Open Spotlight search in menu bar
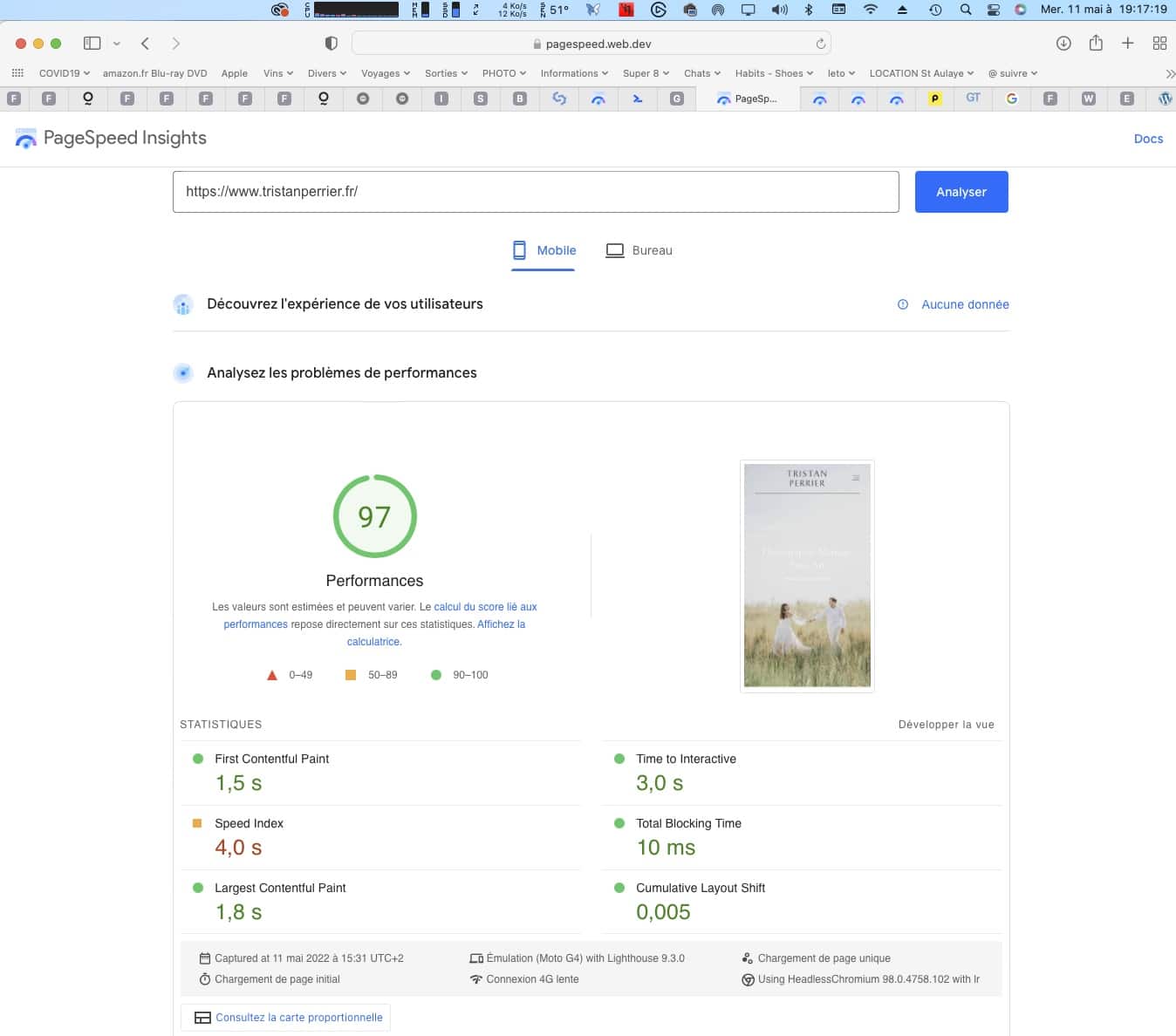This screenshot has width=1176, height=1036. pos(966,10)
